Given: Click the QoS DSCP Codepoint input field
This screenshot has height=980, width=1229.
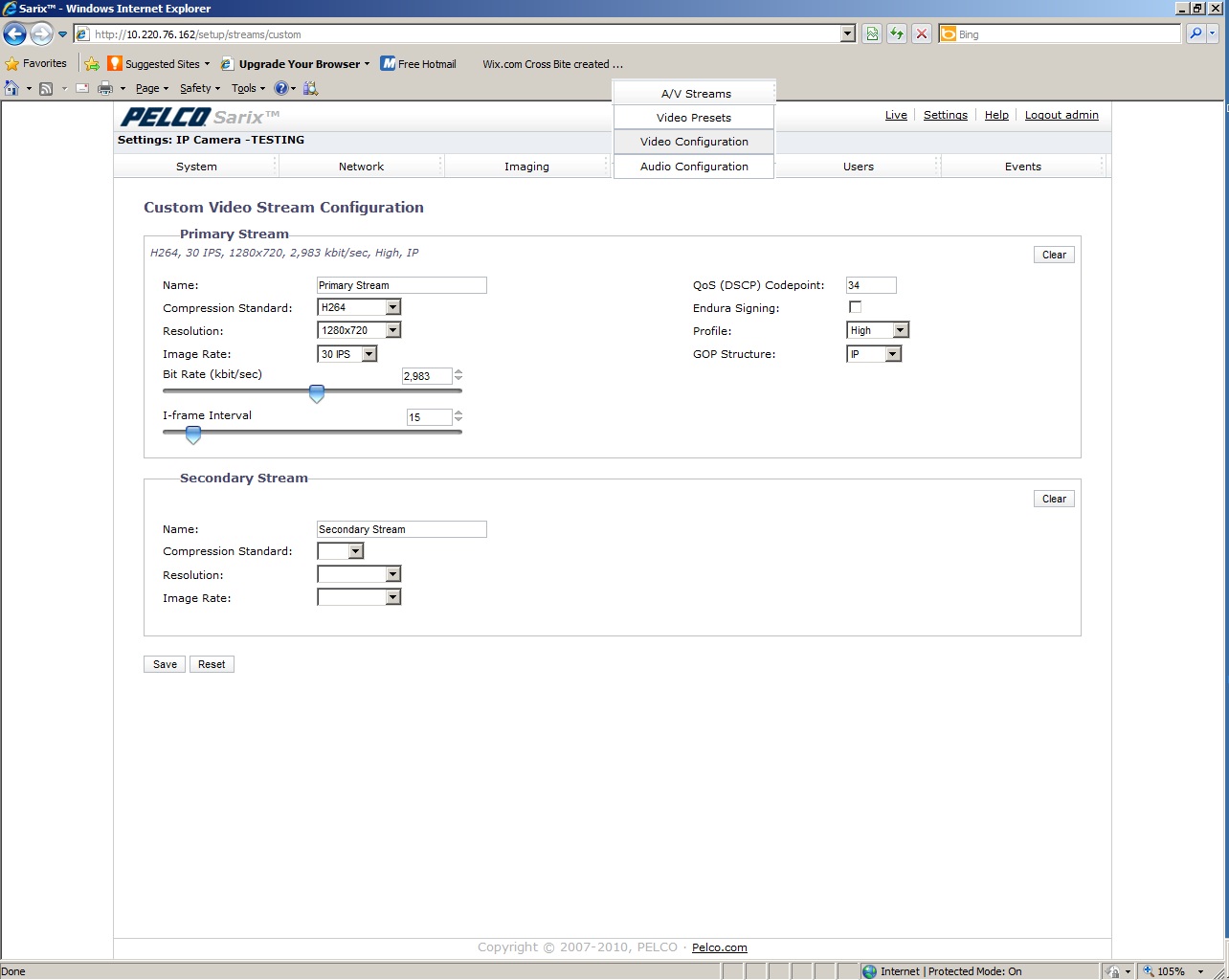Looking at the screenshot, I should [x=870, y=285].
